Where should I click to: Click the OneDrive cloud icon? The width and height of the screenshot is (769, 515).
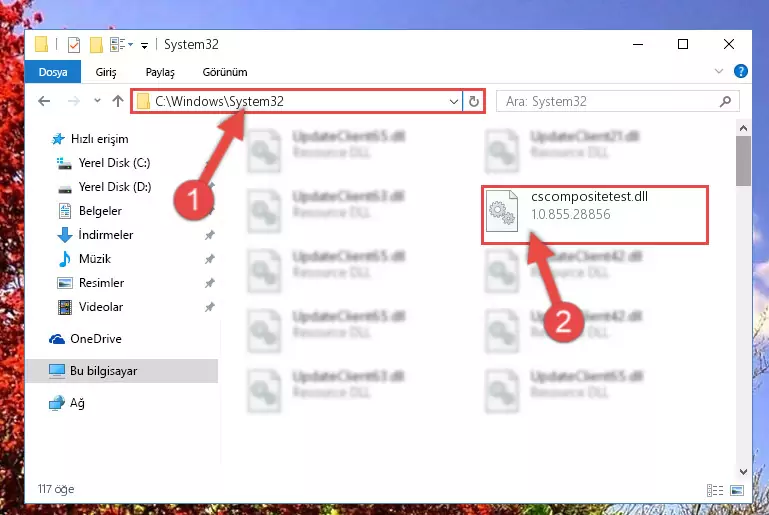[57, 339]
